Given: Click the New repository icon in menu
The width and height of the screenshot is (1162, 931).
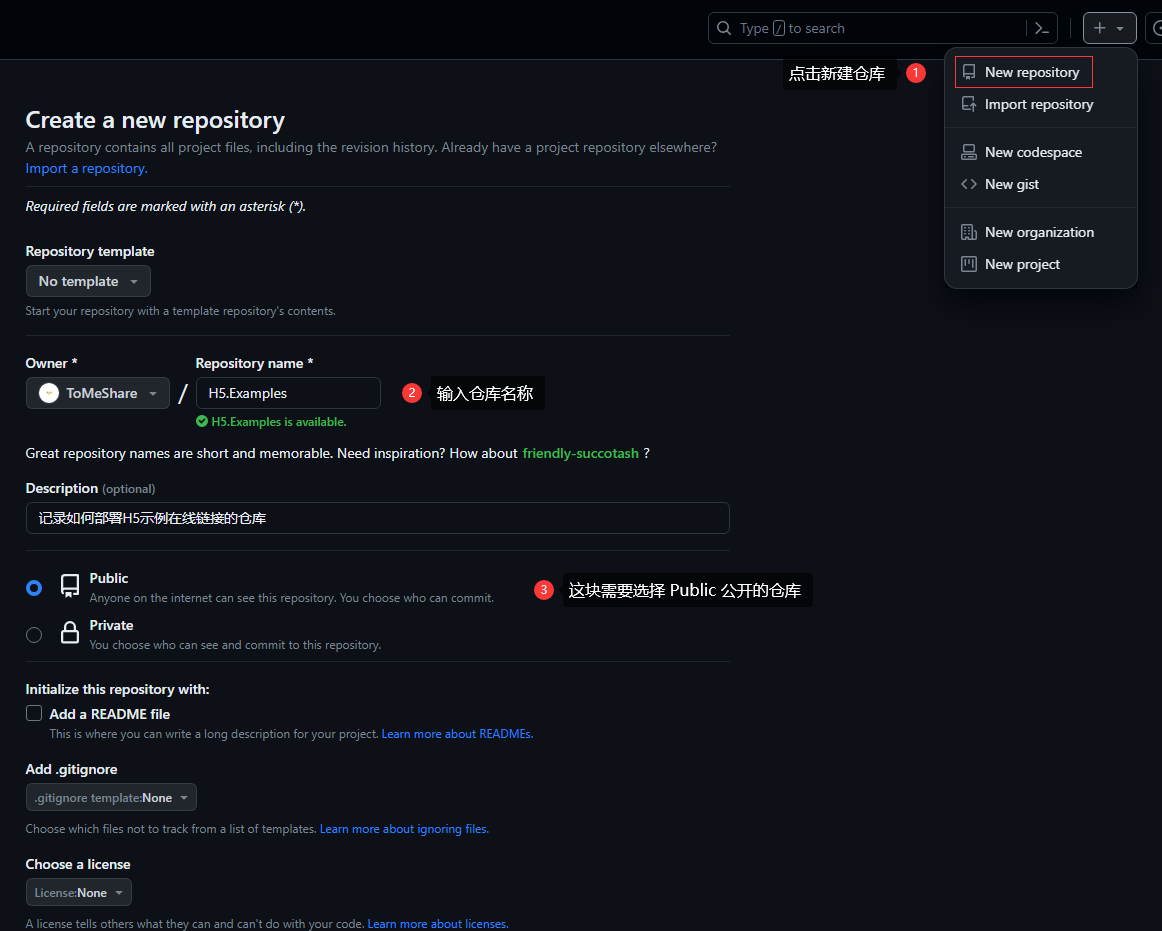Looking at the screenshot, I should point(969,72).
